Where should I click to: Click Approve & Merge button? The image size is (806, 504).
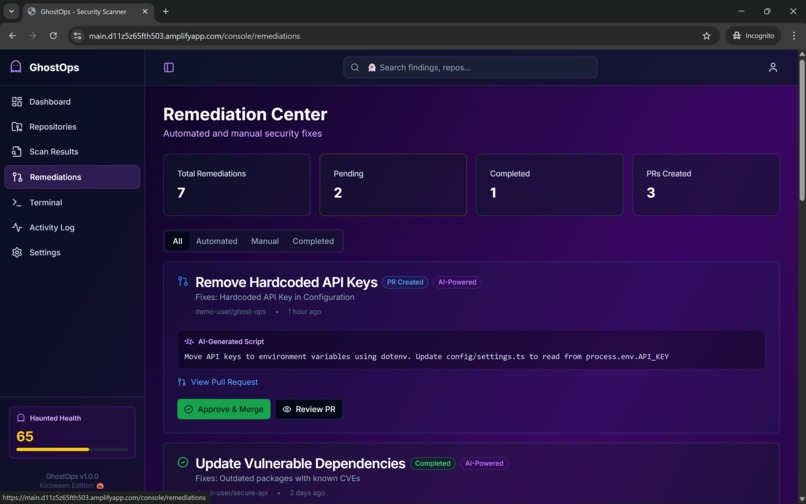224,409
